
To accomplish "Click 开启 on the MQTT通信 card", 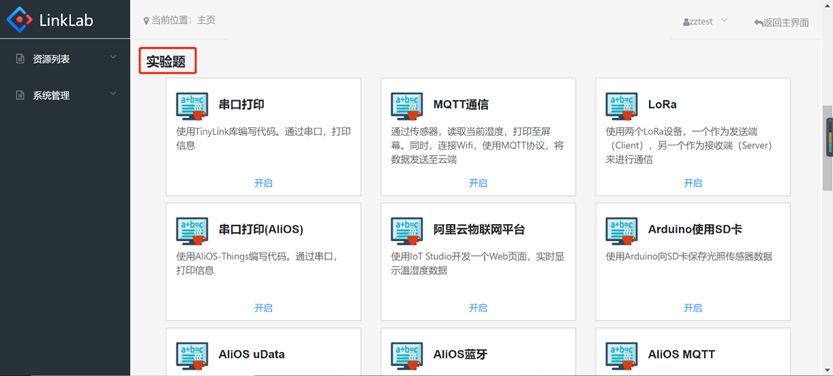I will pyautogui.click(x=478, y=183).
